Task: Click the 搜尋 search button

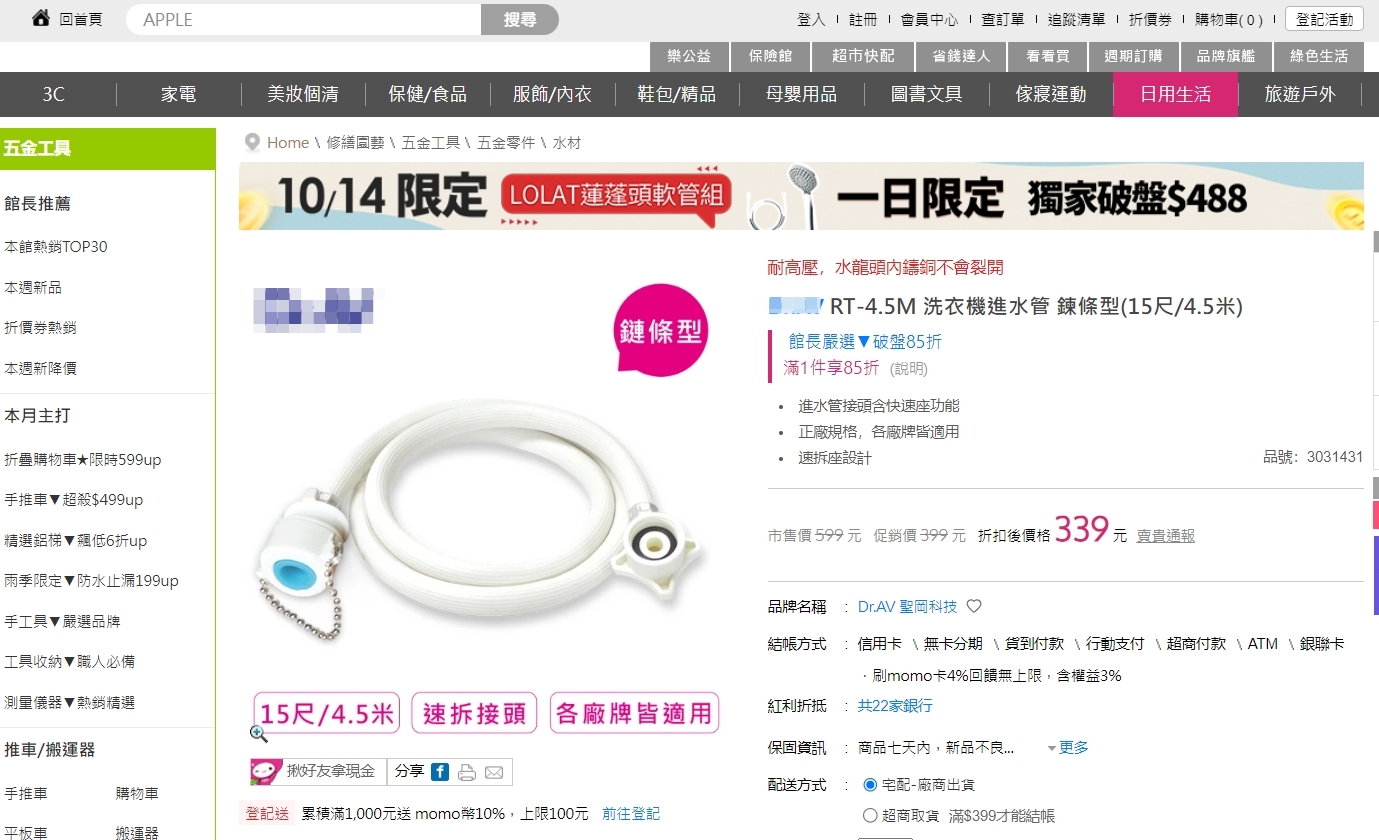Action: [520, 19]
